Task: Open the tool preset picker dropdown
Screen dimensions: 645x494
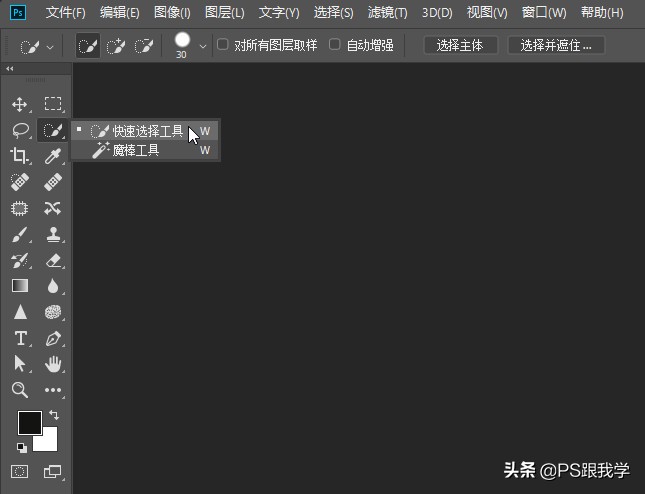Action: (50, 47)
